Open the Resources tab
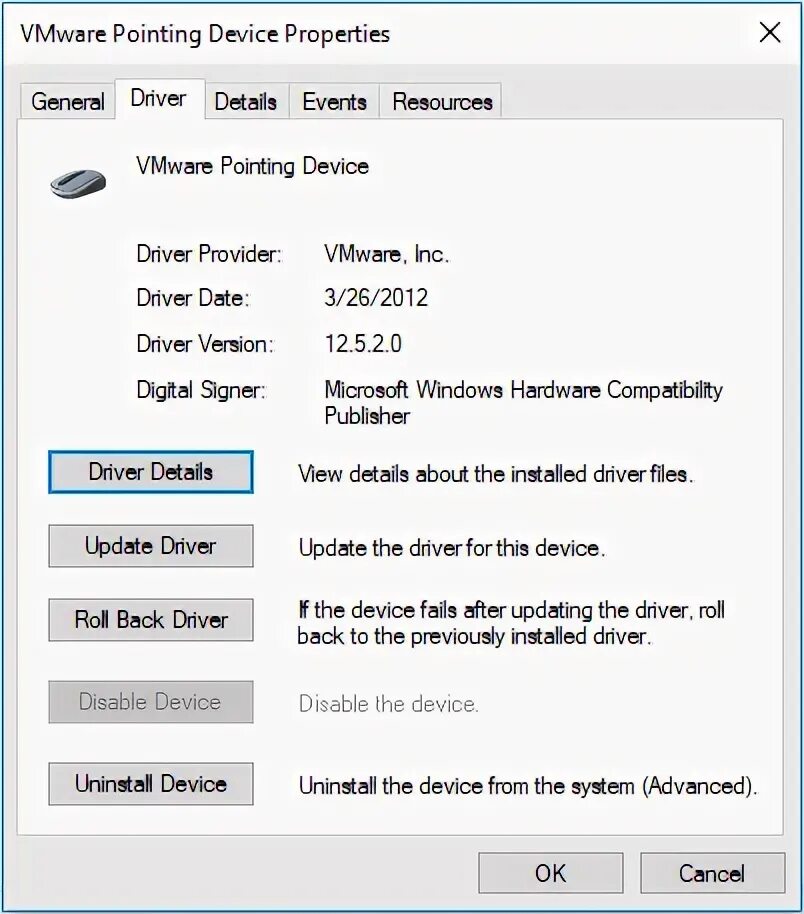This screenshot has height=914, width=804. click(x=443, y=101)
